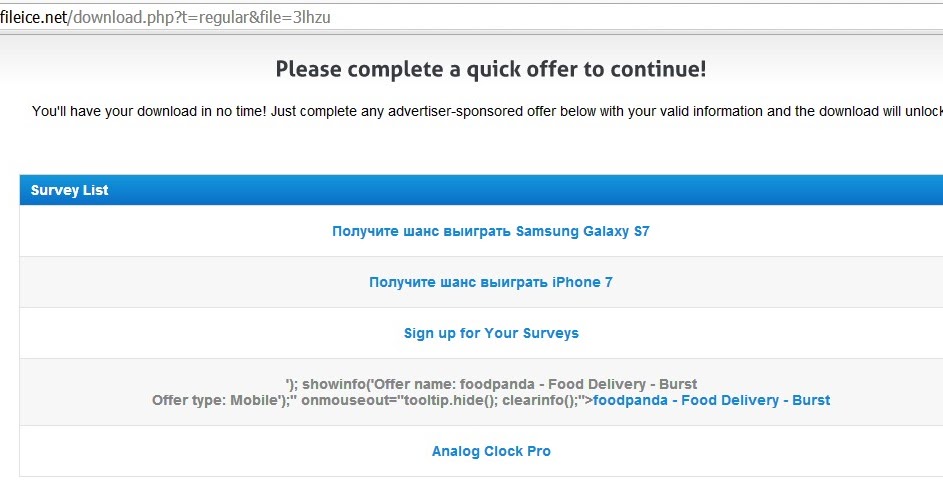Open the blue foodpanda Food Delivery link
Screen dimensions: 943x495
711,400
